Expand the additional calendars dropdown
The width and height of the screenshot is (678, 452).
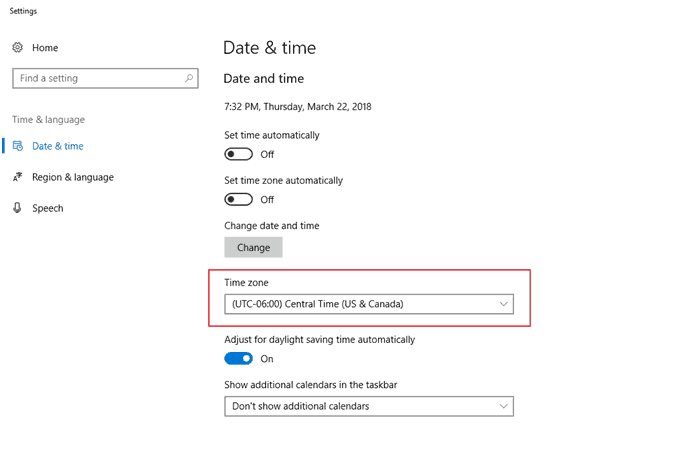(x=368, y=406)
